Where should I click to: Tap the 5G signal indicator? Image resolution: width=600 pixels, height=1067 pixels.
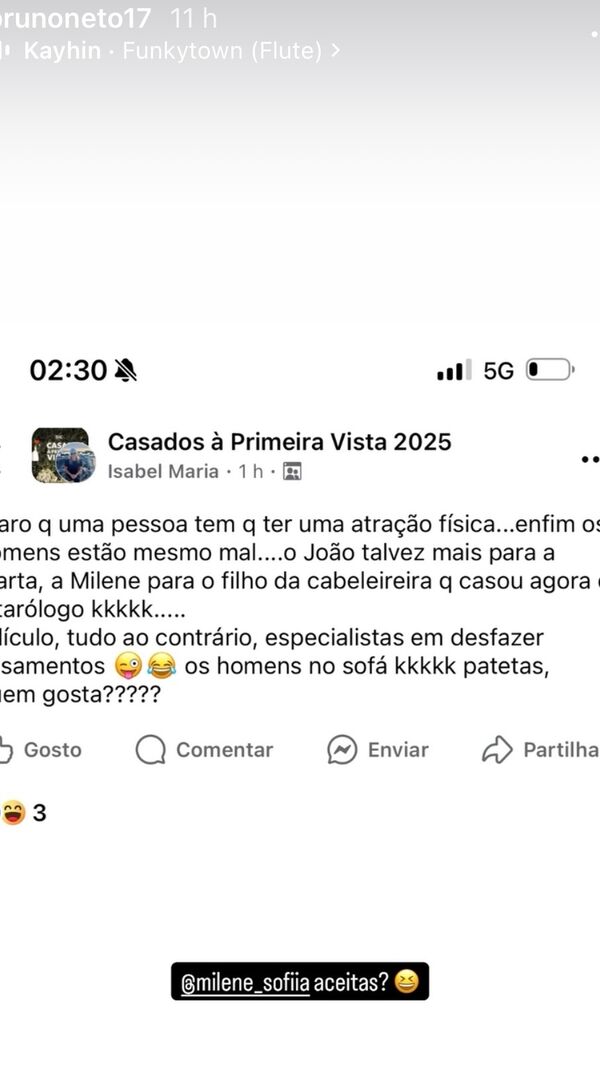coord(498,371)
